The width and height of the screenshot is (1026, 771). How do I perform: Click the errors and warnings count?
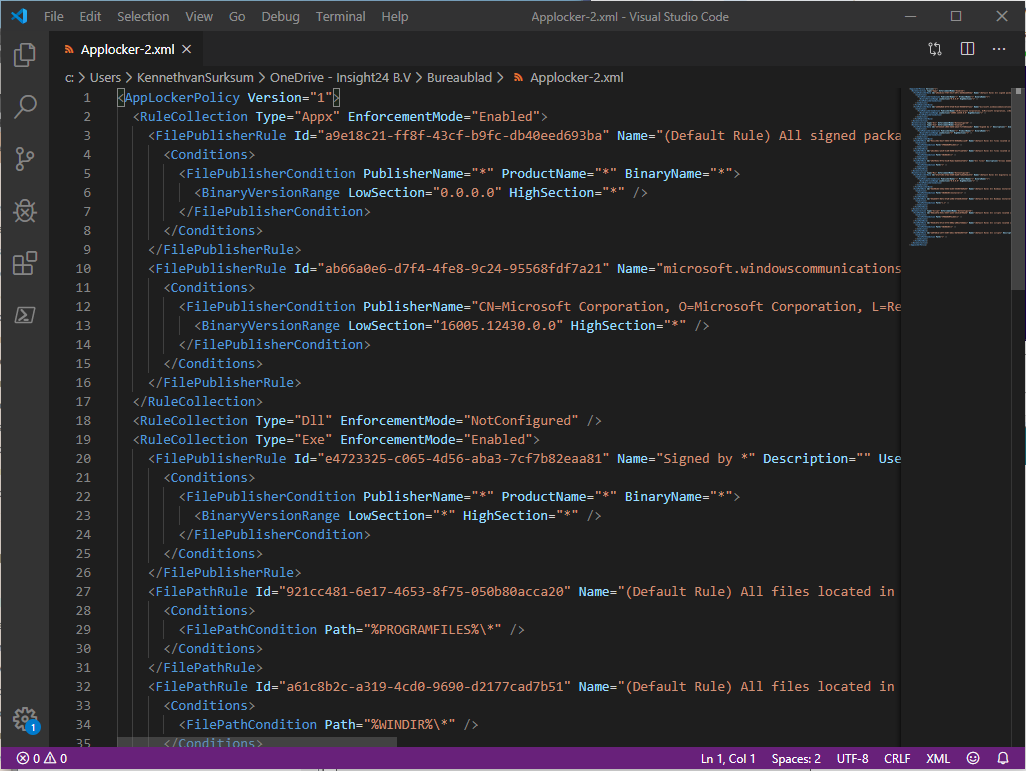[x=42, y=759]
